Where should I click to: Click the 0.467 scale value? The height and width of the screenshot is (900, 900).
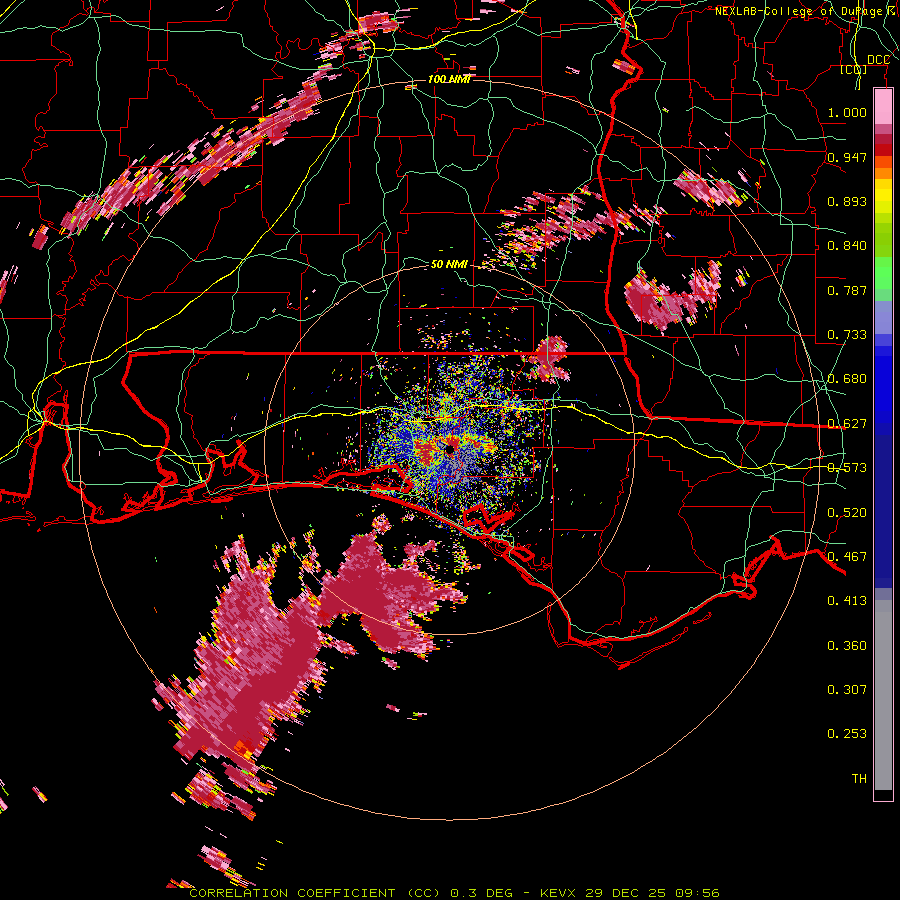(x=847, y=557)
